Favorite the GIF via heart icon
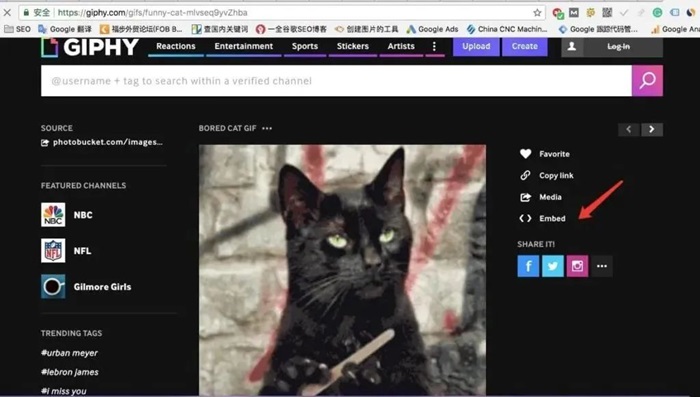Image resolution: width=700 pixels, height=397 pixels. pyautogui.click(x=525, y=154)
